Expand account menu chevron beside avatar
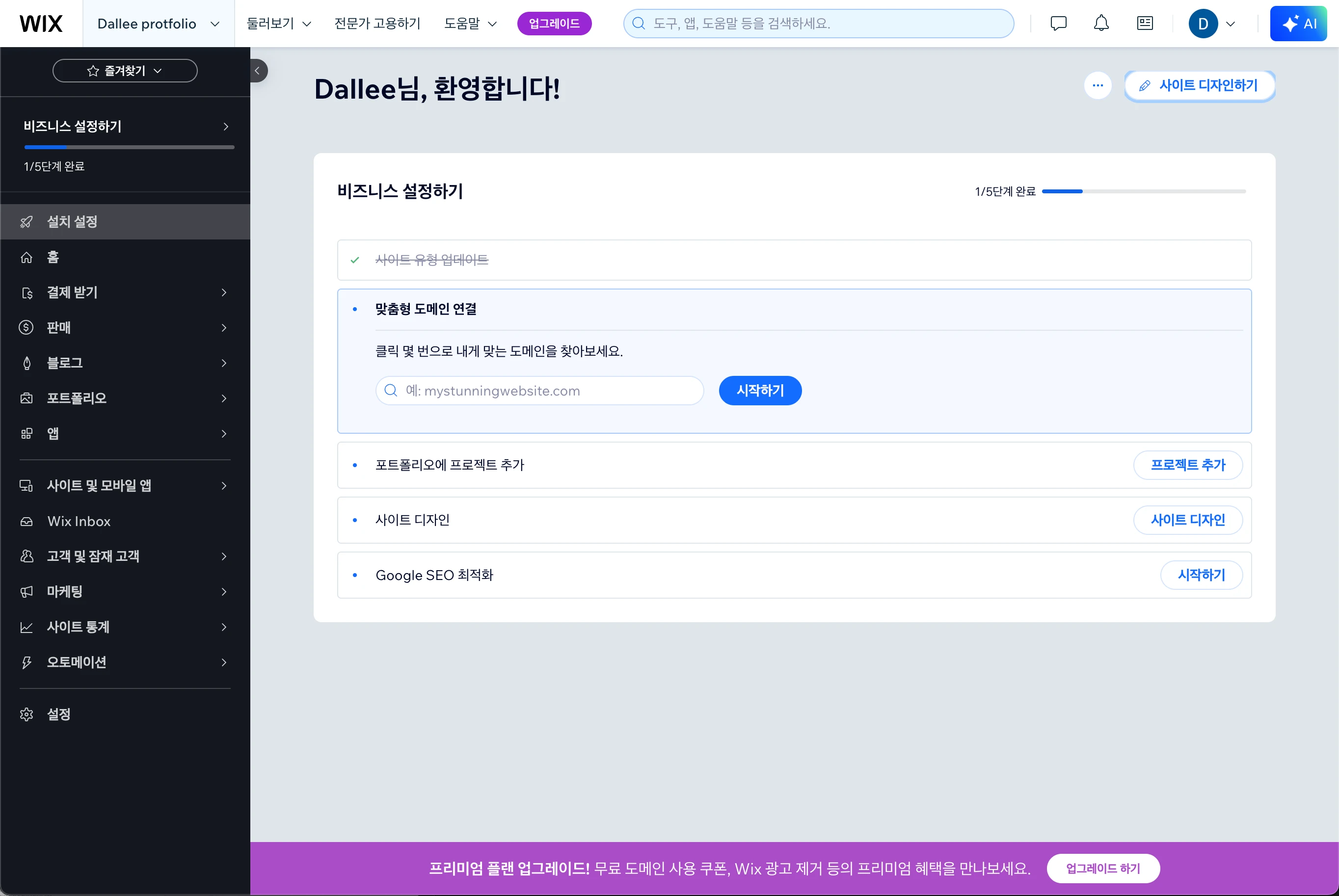 point(1231,24)
